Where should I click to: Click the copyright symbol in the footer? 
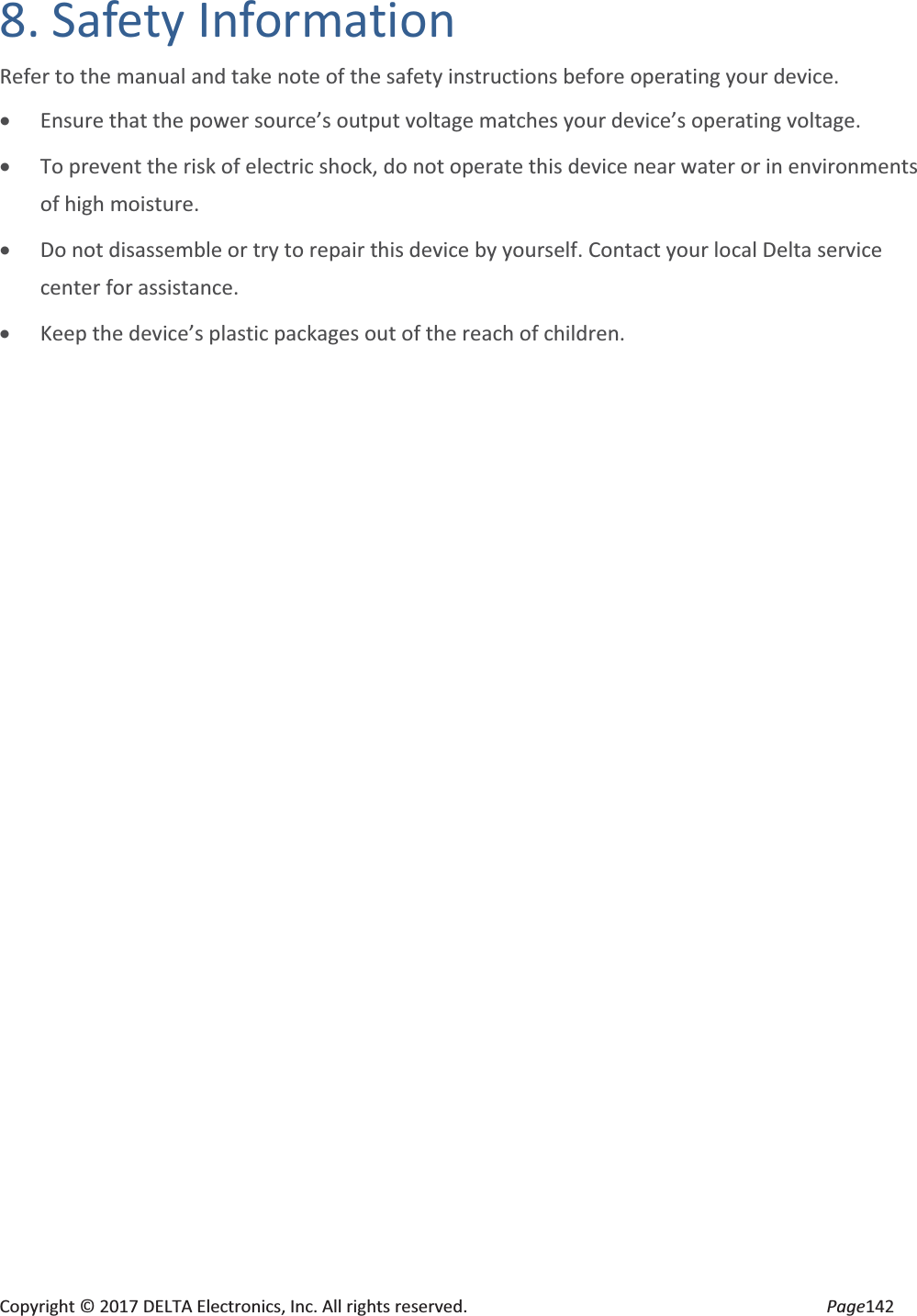coord(86,1306)
